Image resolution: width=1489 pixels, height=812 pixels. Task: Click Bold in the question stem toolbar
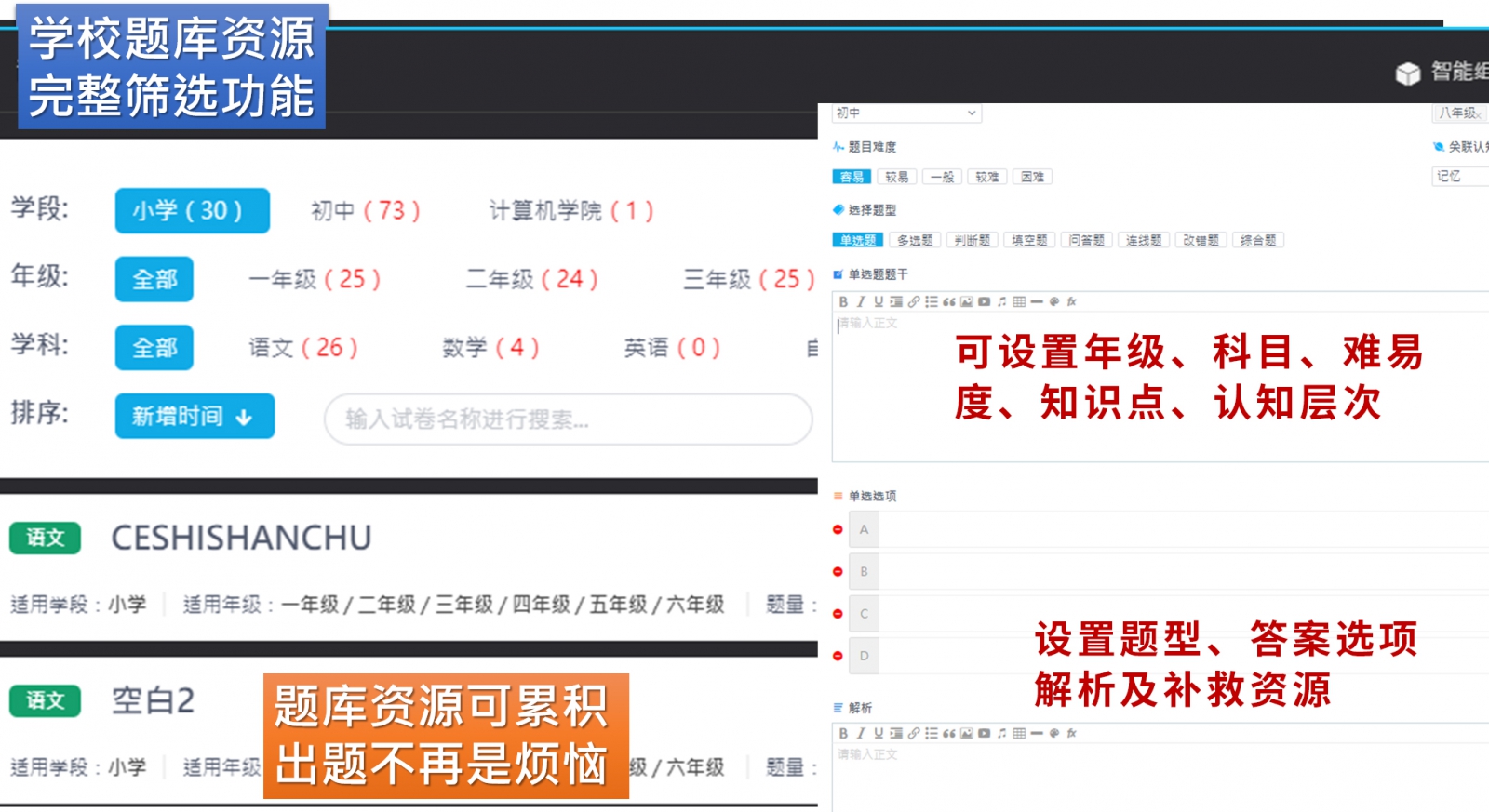(x=843, y=301)
